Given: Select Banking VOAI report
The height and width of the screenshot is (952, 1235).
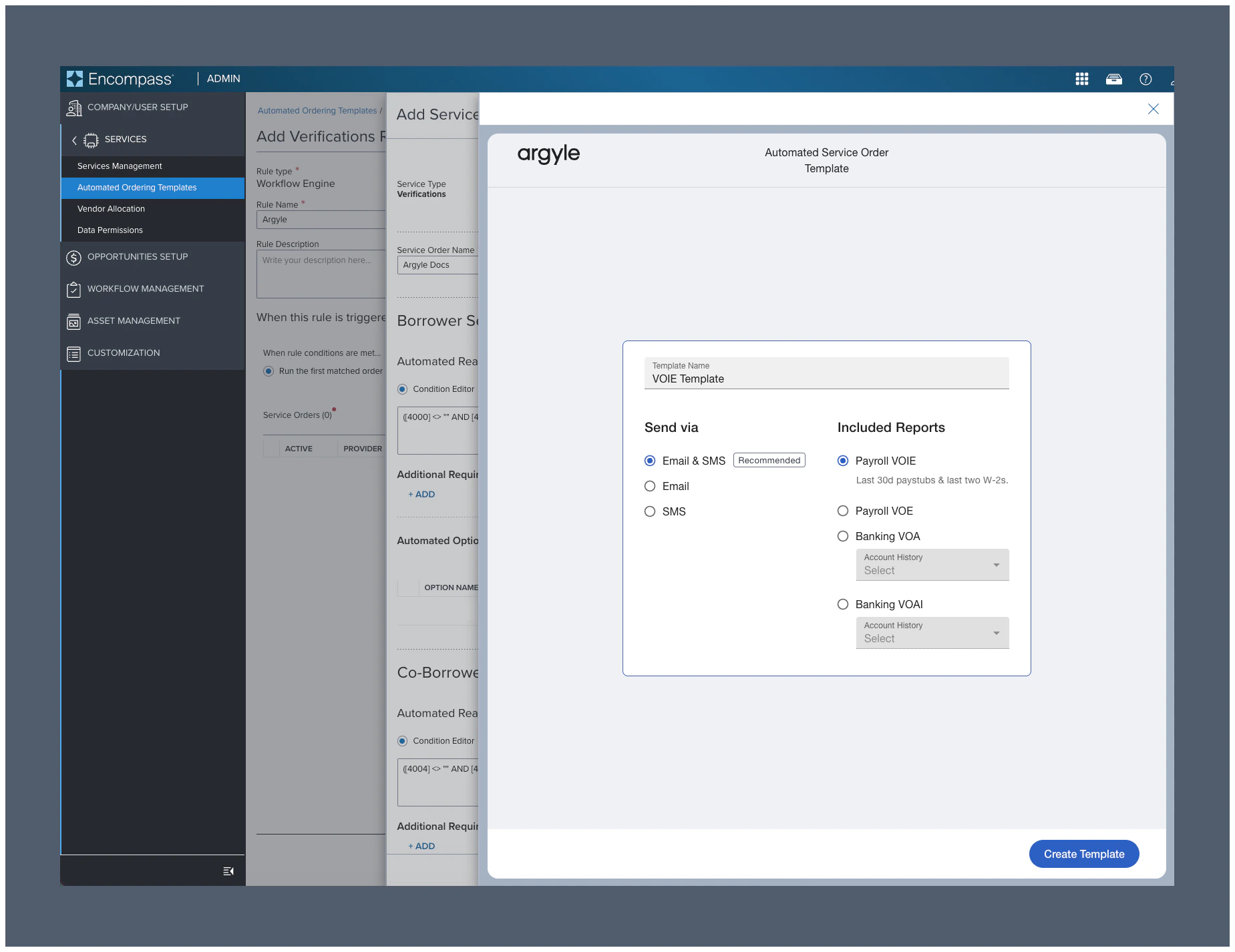Looking at the screenshot, I should coord(843,604).
